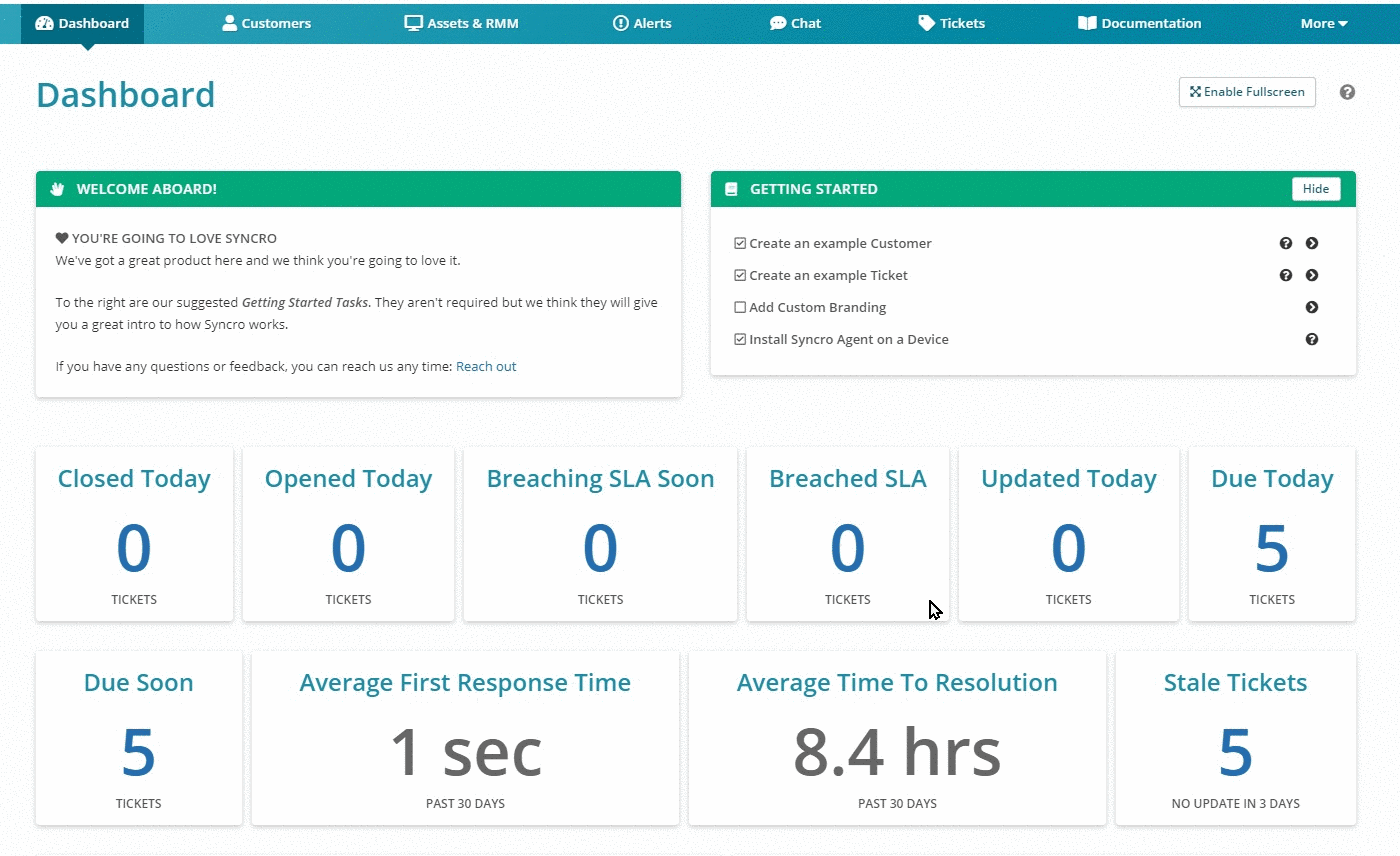Open the More dropdown menu

coord(1324,23)
